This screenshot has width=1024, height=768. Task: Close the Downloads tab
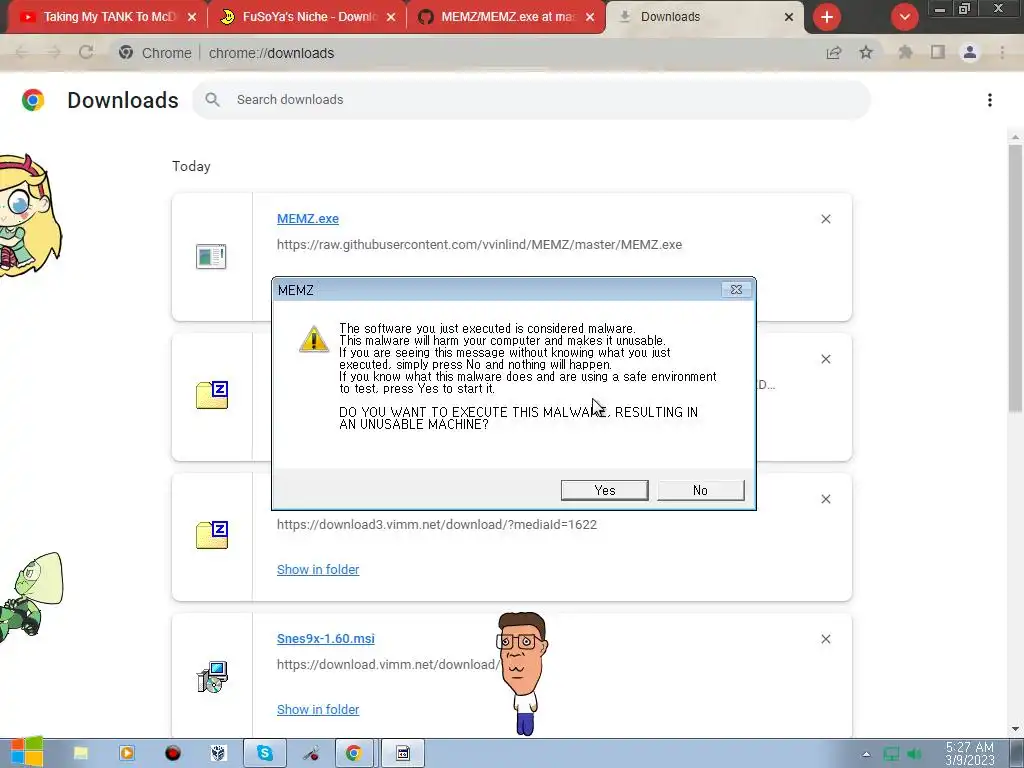(788, 17)
